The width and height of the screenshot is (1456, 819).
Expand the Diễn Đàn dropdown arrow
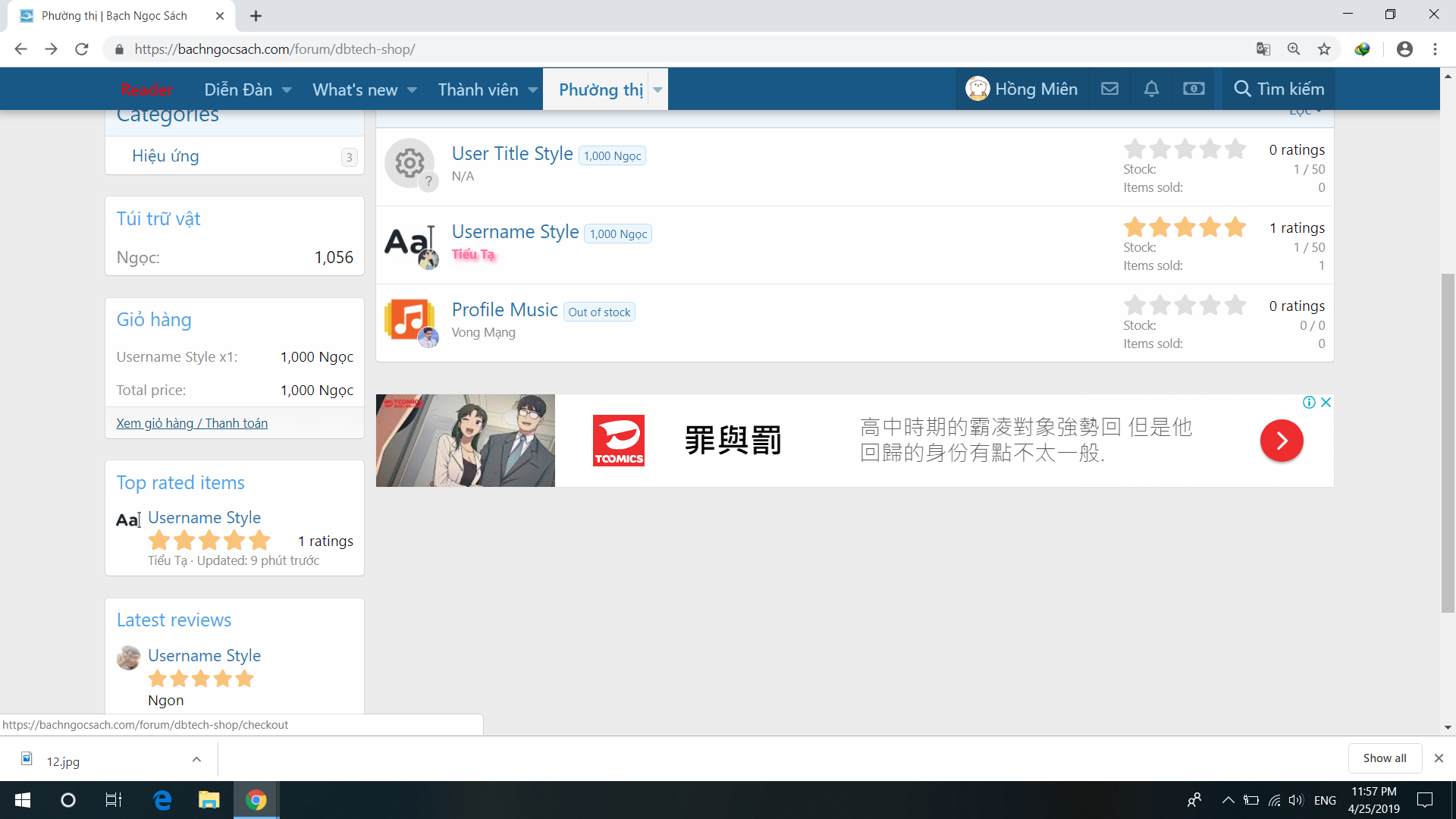click(287, 89)
